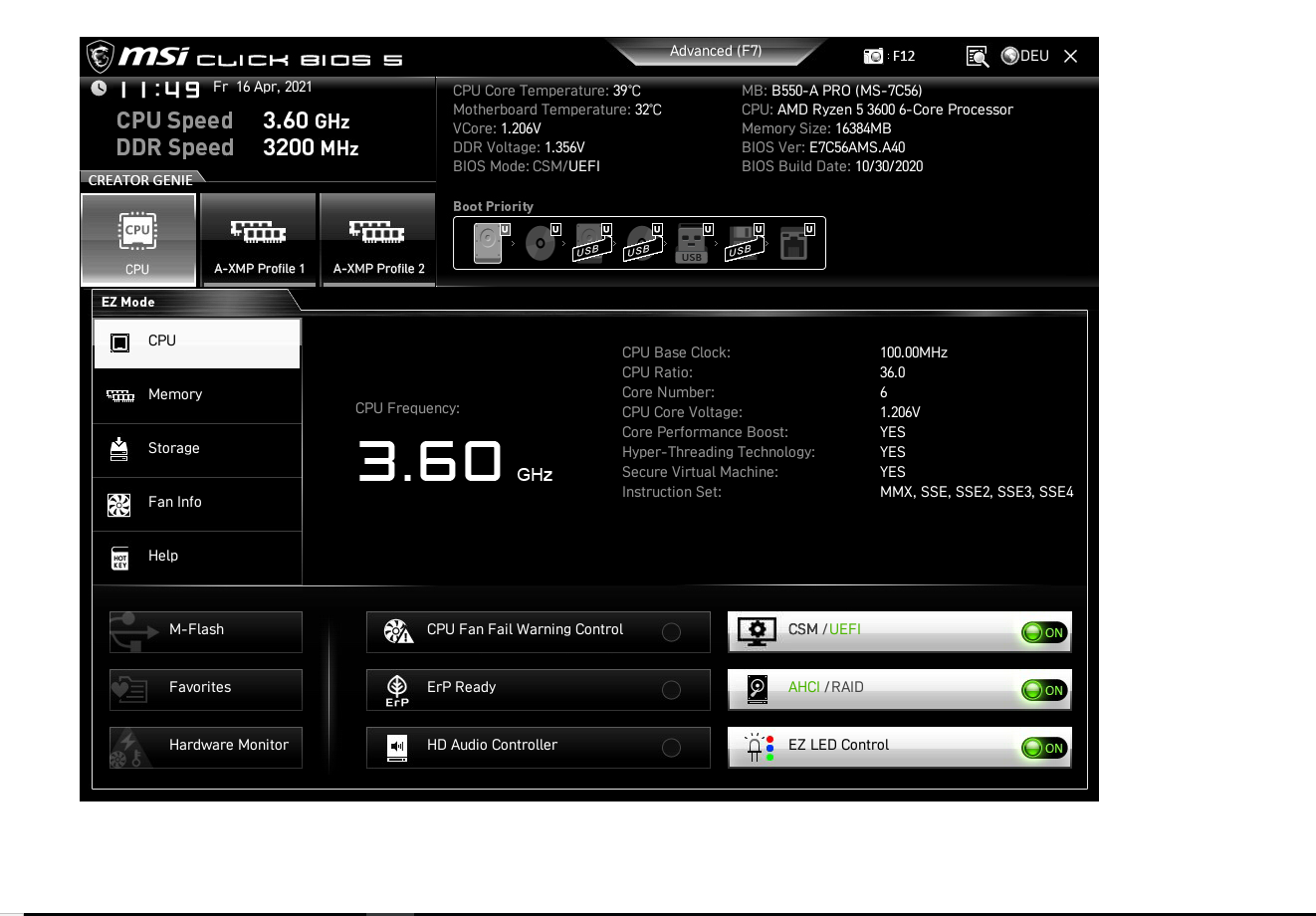Image resolution: width=1316 pixels, height=916 pixels.
Task: Toggle the ErP Ready radio indicator
Action: point(672,690)
